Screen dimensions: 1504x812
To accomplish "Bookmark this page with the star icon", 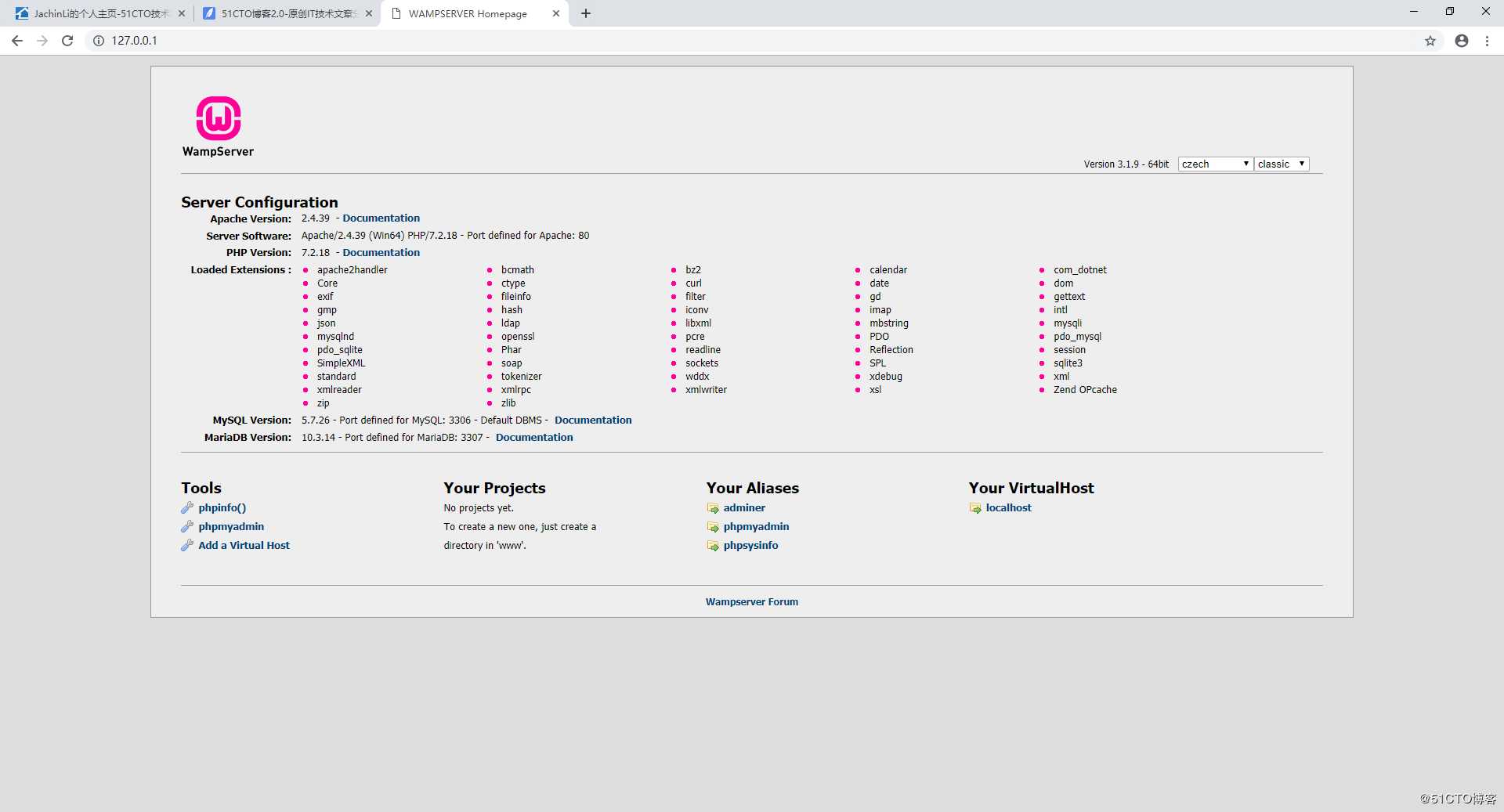I will pyautogui.click(x=1430, y=41).
